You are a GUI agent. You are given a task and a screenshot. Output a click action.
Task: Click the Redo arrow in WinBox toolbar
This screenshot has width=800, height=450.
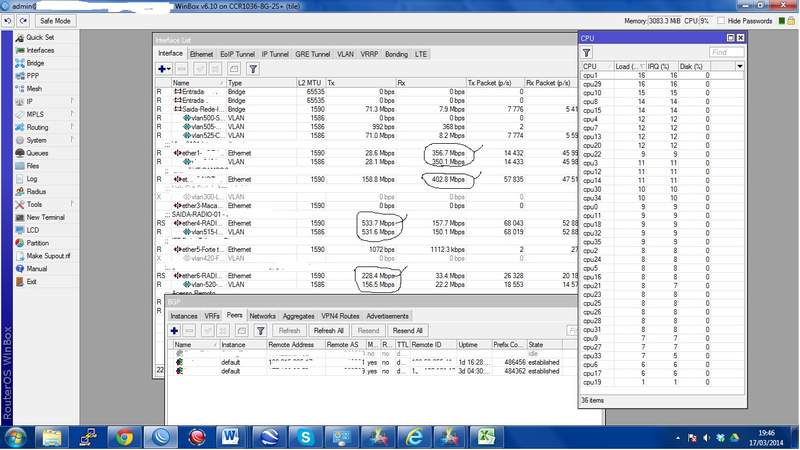click(x=24, y=20)
